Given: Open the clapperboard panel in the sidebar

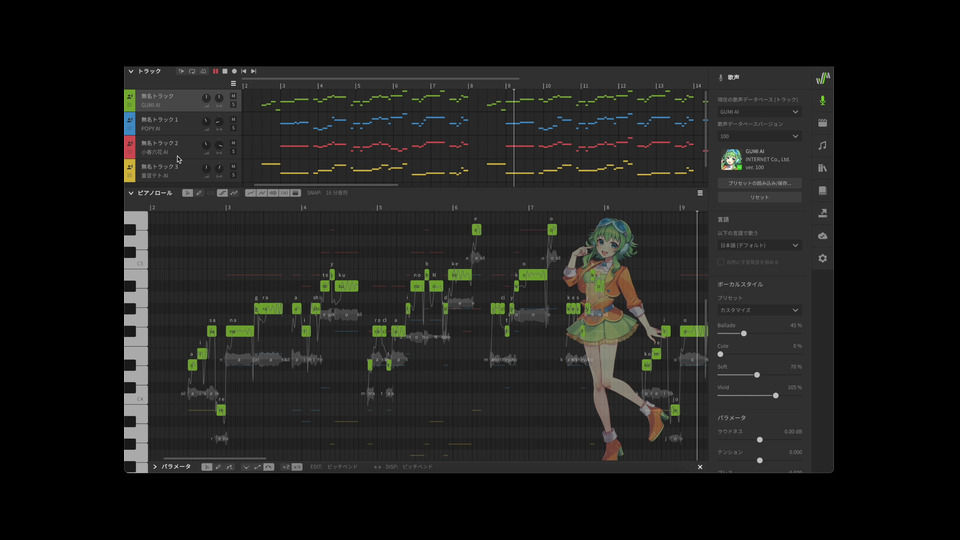Looking at the screenshot, I should pyautogui.click(x=823, y=123).
